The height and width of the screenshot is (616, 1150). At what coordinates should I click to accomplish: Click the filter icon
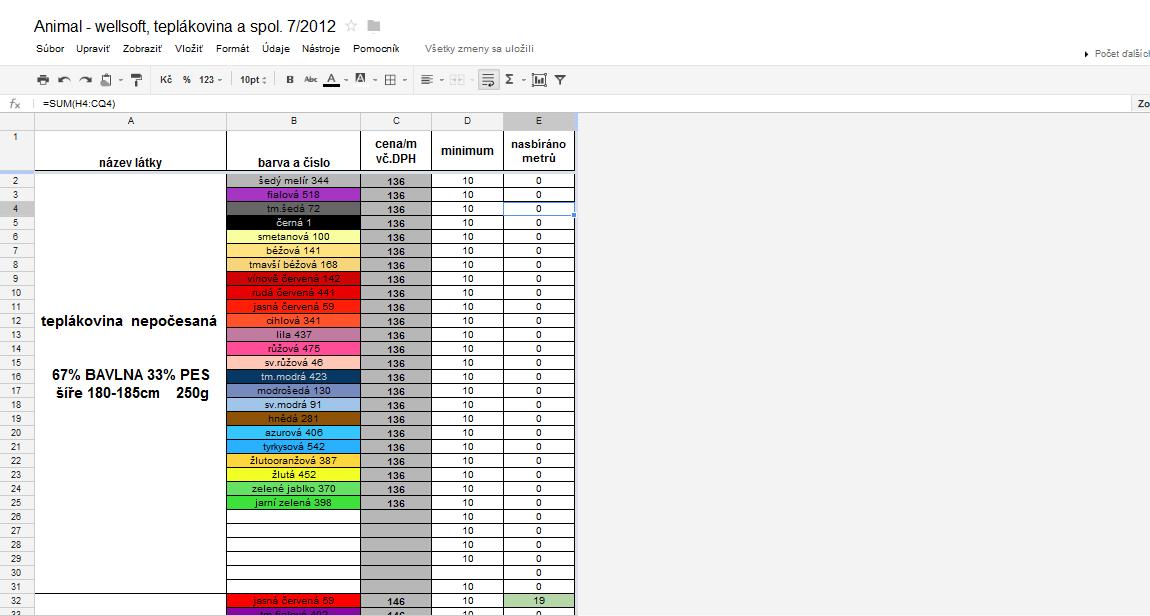(560, 80)
